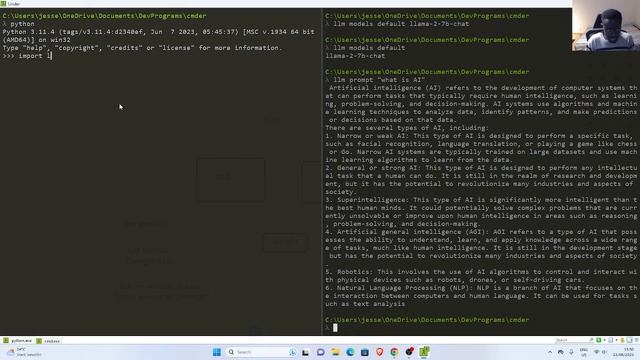Switch to the python.exe console tab

coord(17,340)
